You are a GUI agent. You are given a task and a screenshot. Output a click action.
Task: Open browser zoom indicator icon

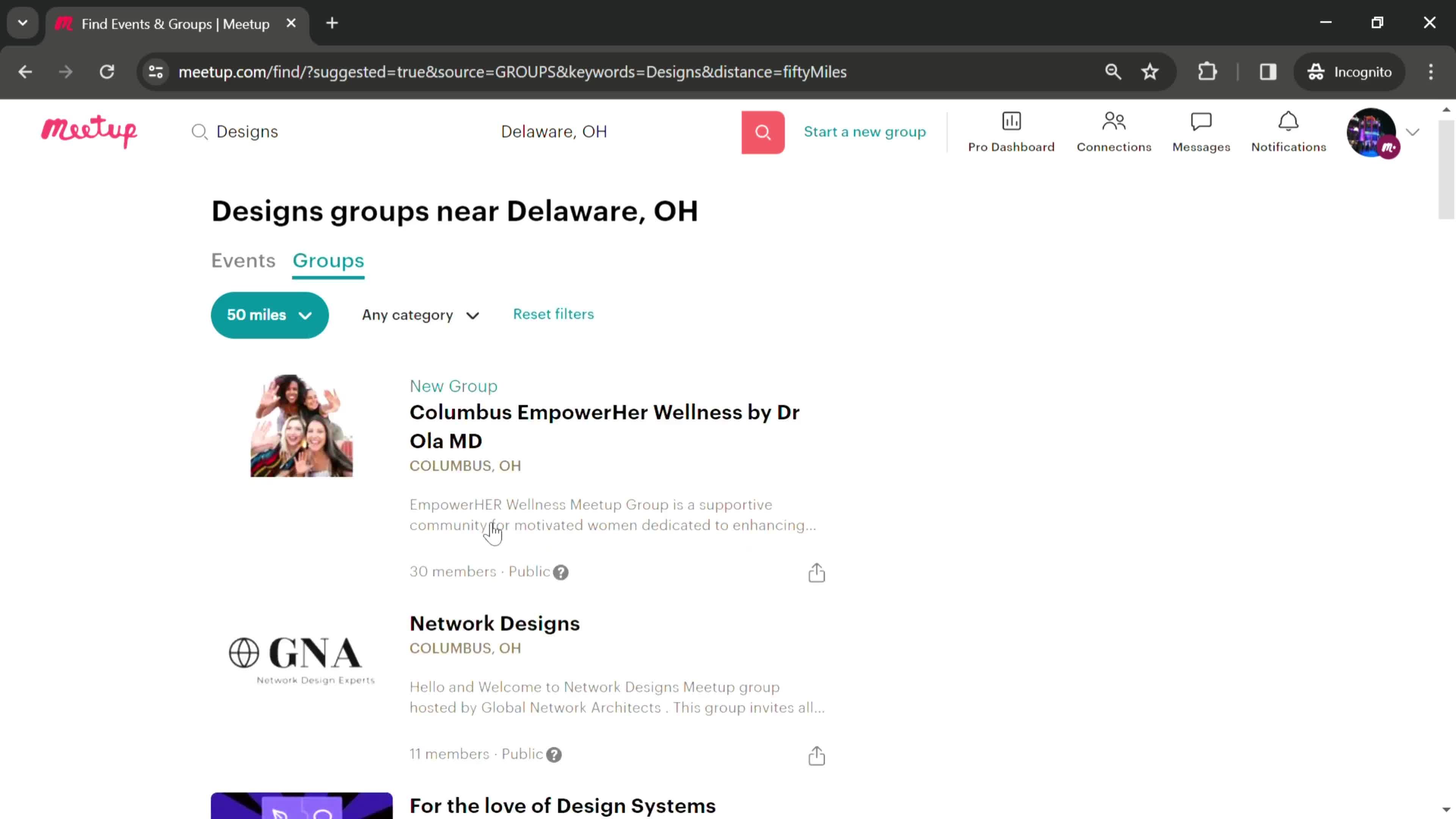coord(1113,72)
